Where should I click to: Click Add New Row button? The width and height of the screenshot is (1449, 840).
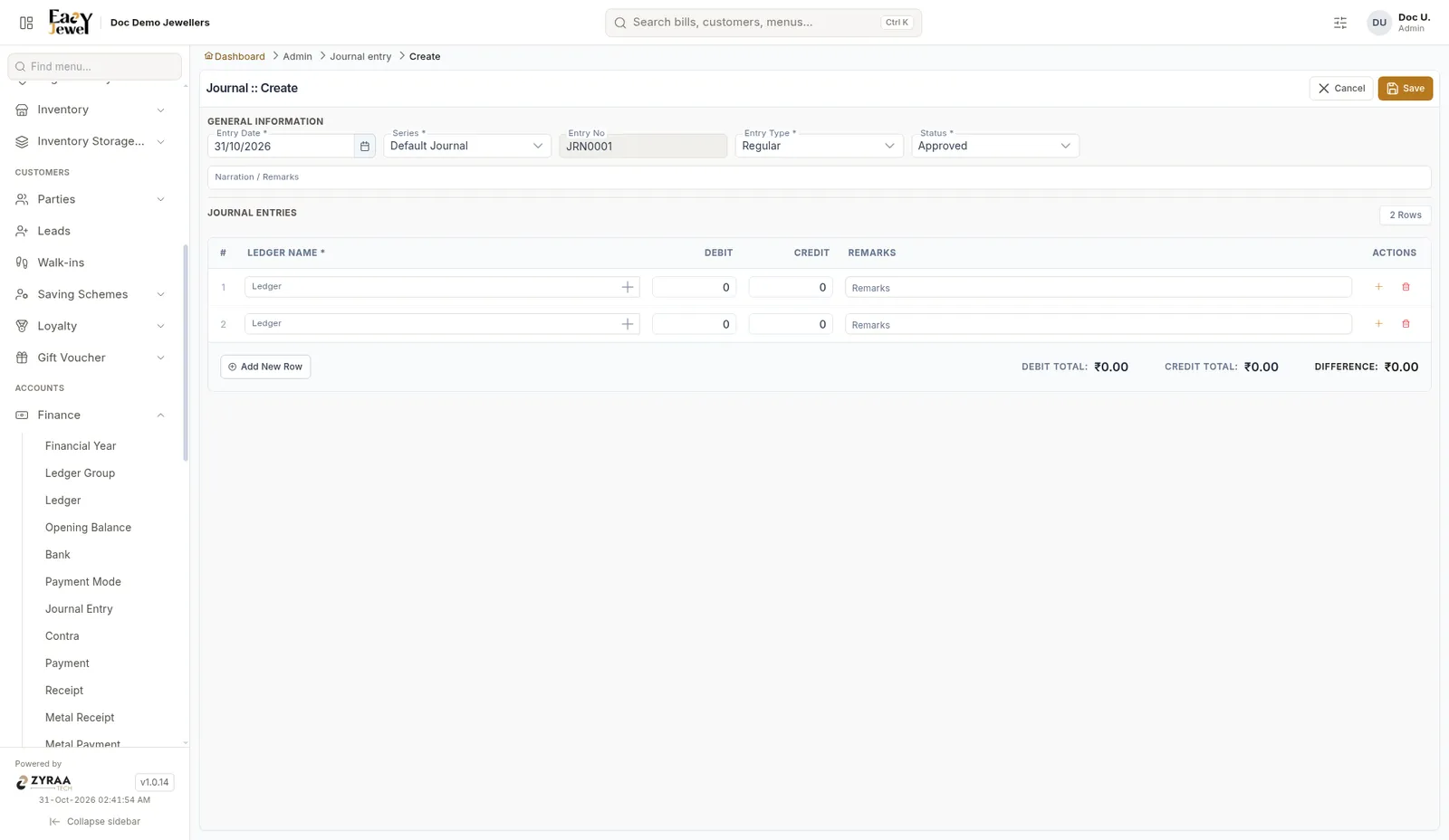point(265,367)
